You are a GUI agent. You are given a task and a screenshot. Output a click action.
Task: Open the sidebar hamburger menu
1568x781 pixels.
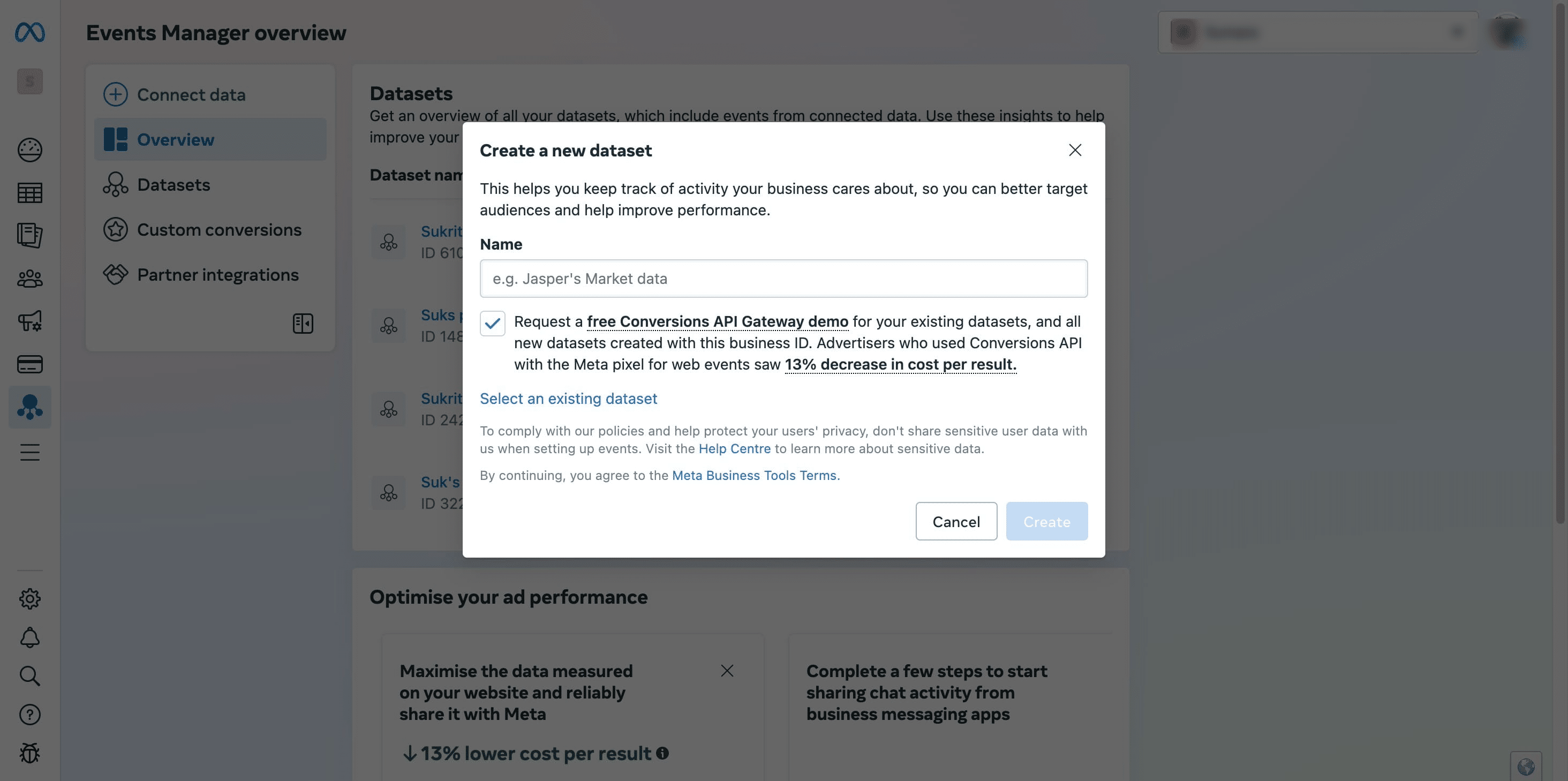(x=29, y=452)
